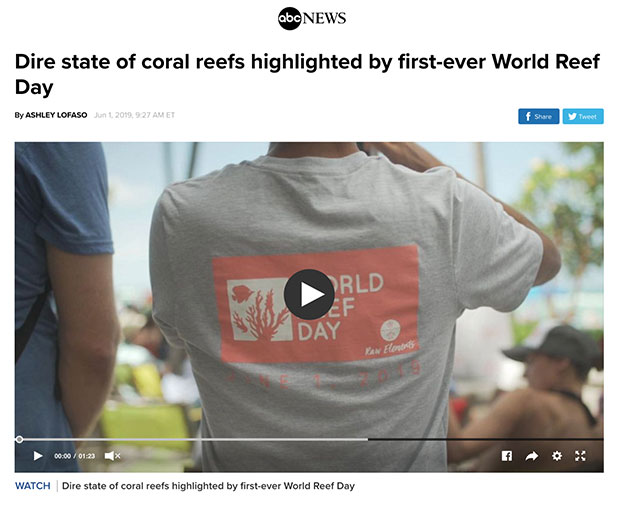The width and height of the screenshot is (620, 505).
Task: Seek to middle of video timeline
Action: click(x=309, y=439)
